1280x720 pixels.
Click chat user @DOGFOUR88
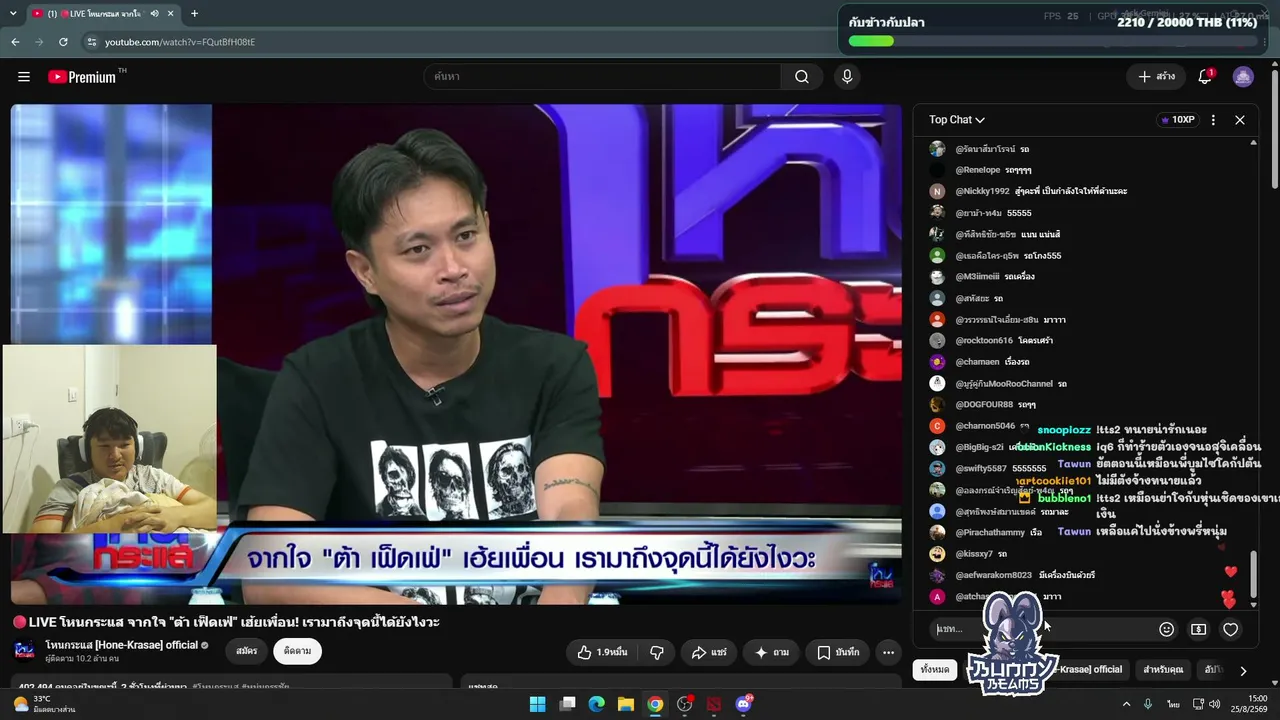(984, 405)
